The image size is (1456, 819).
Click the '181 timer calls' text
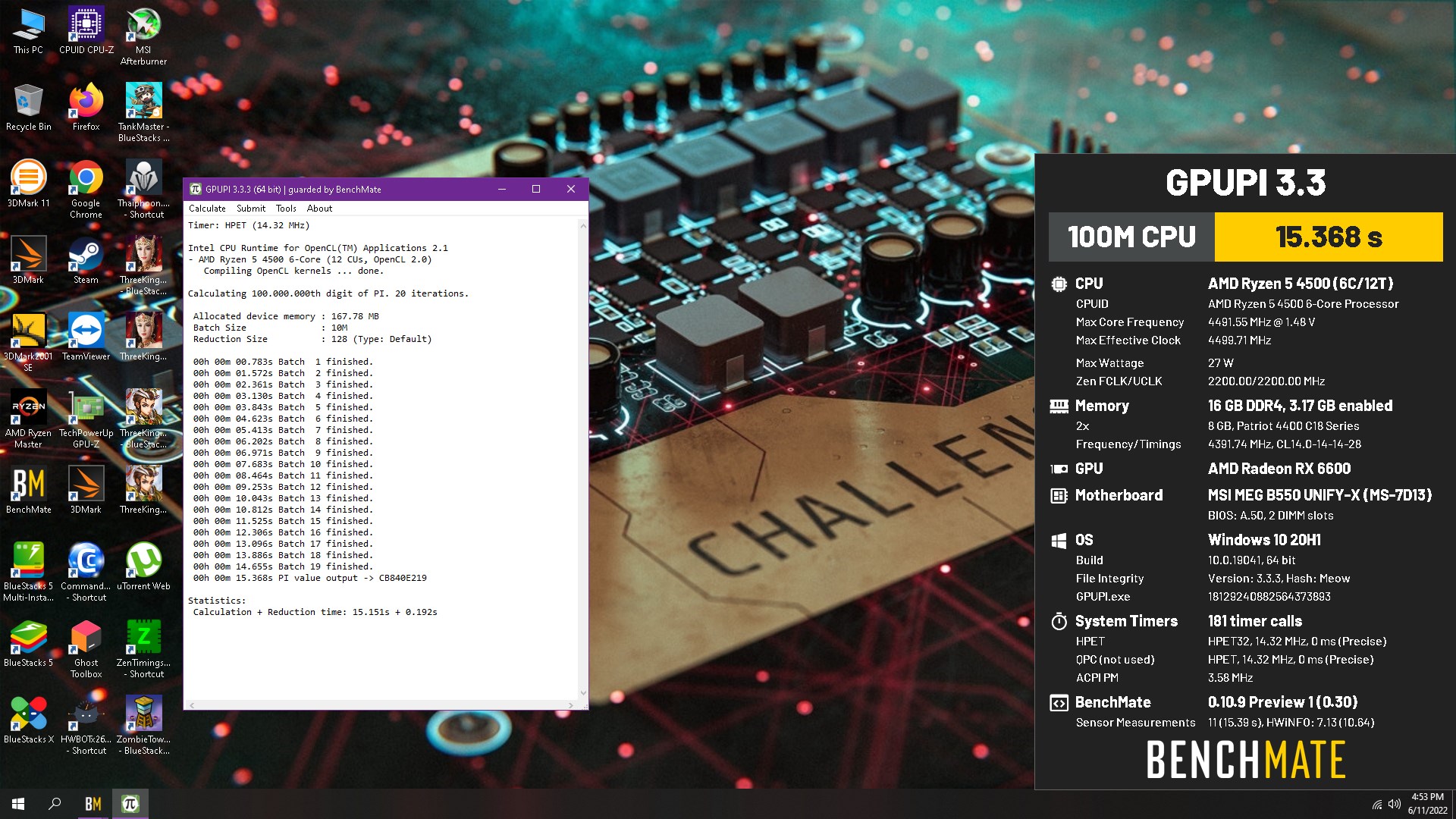1255,621
